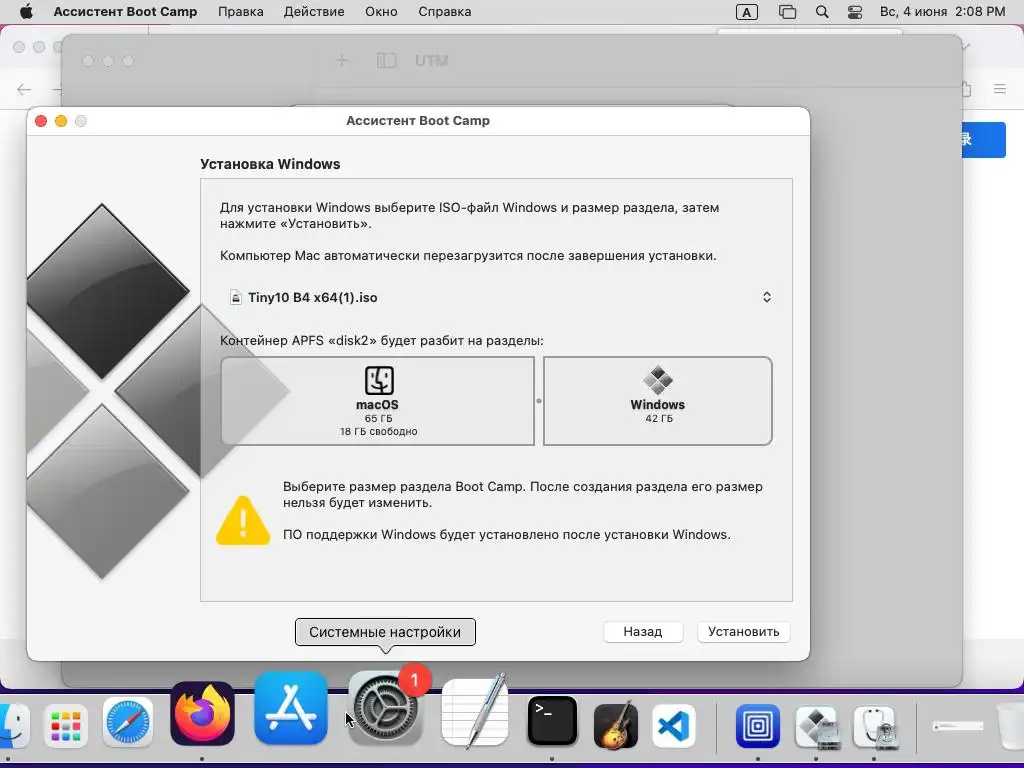The width and height of the screenshot is (1024, 768).
Task: Open the minimized window thumbnail in Dock
Action: 957,726
